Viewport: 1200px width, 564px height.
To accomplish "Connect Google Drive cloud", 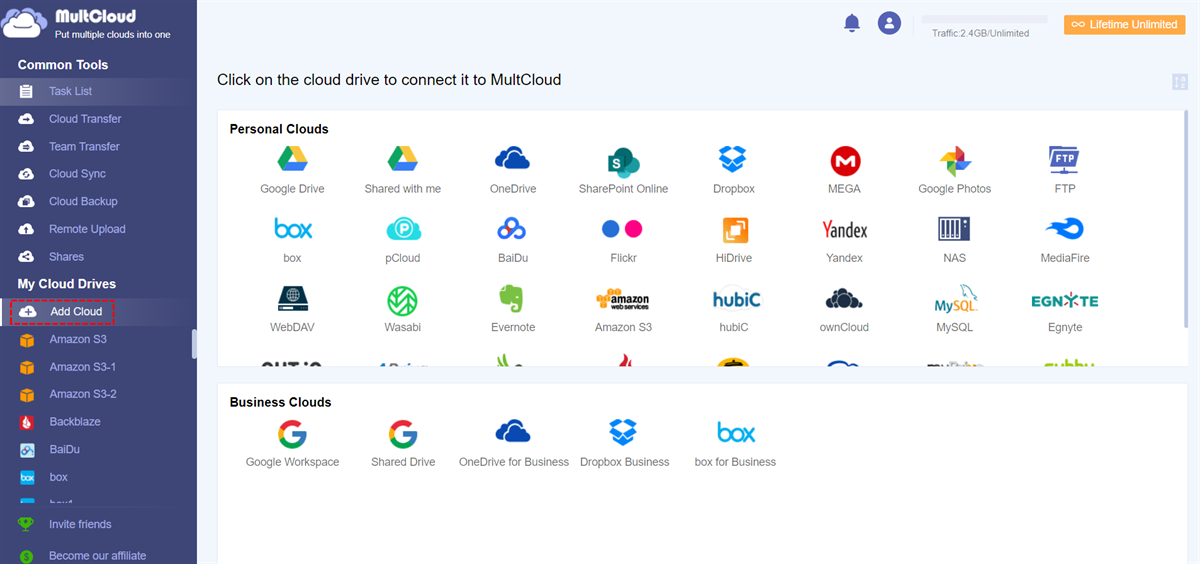I will point(292,169).
